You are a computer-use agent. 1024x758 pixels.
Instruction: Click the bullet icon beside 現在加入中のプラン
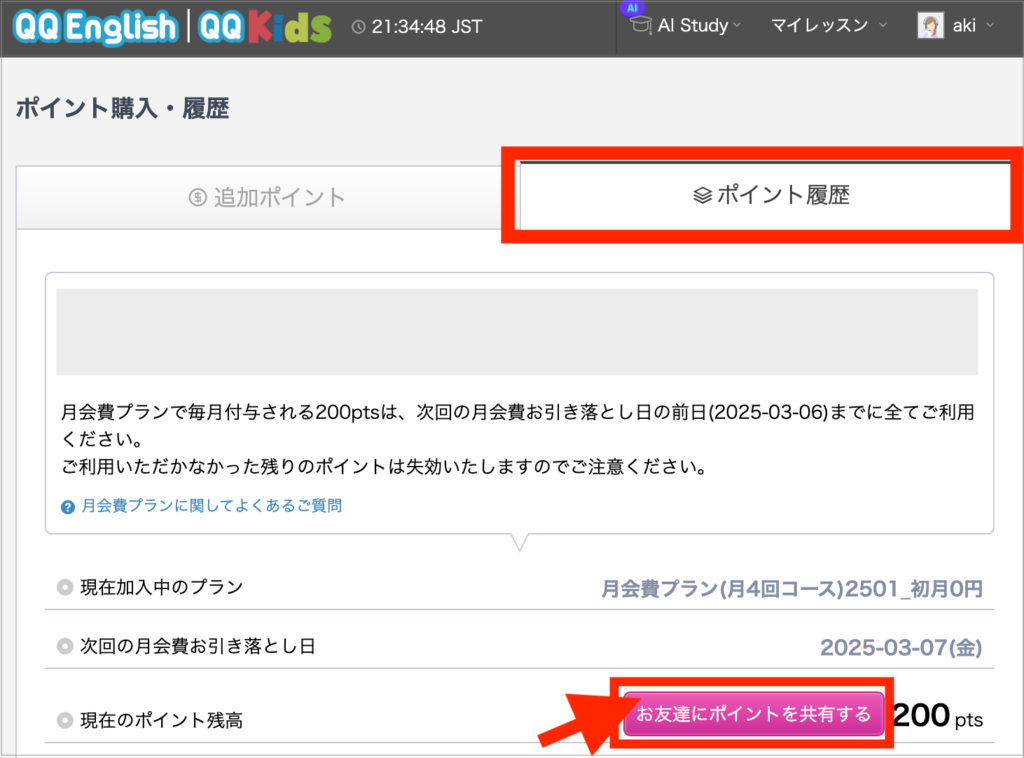coord(65,588)
